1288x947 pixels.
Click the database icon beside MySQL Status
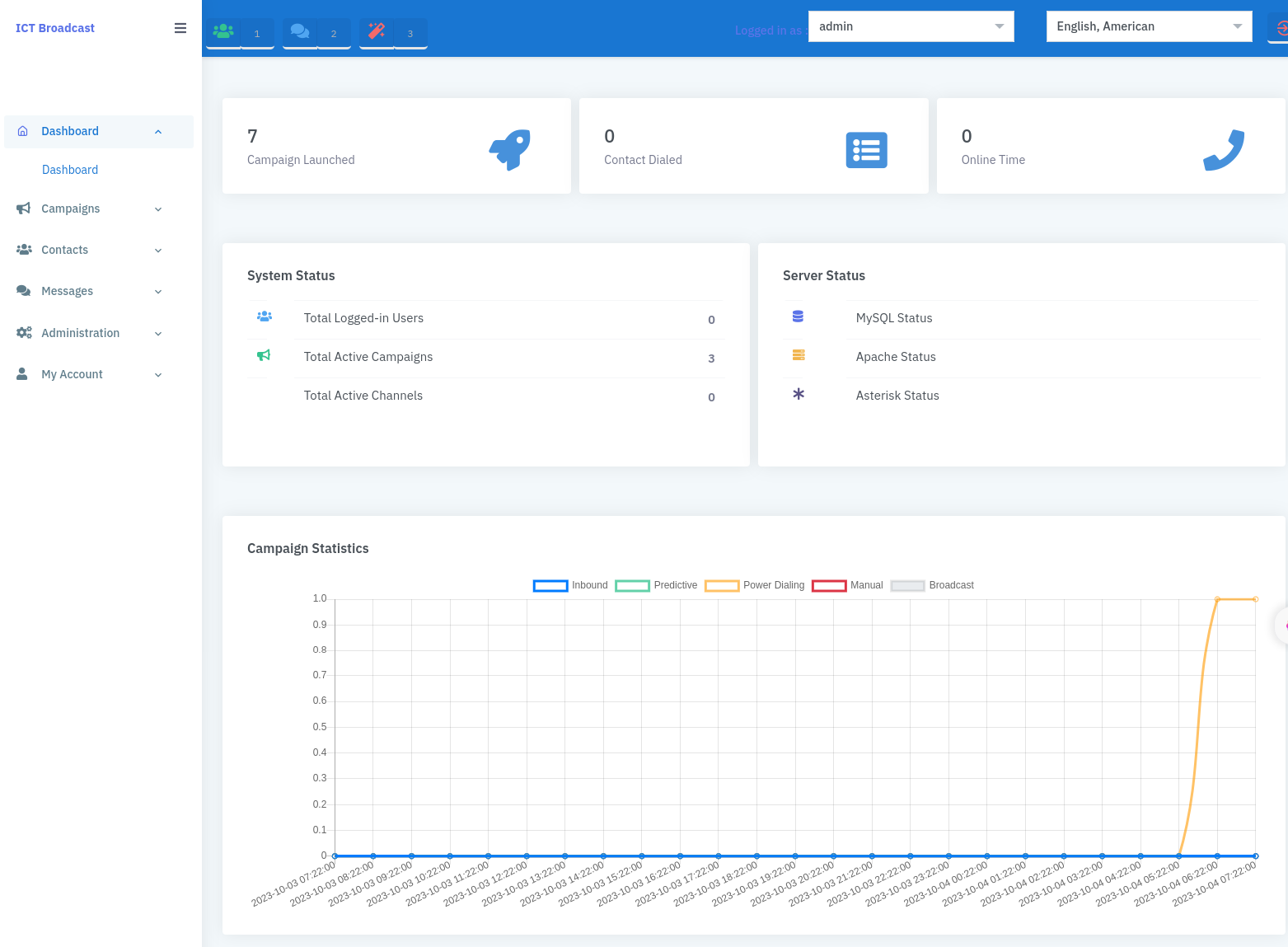pos(798,316)
